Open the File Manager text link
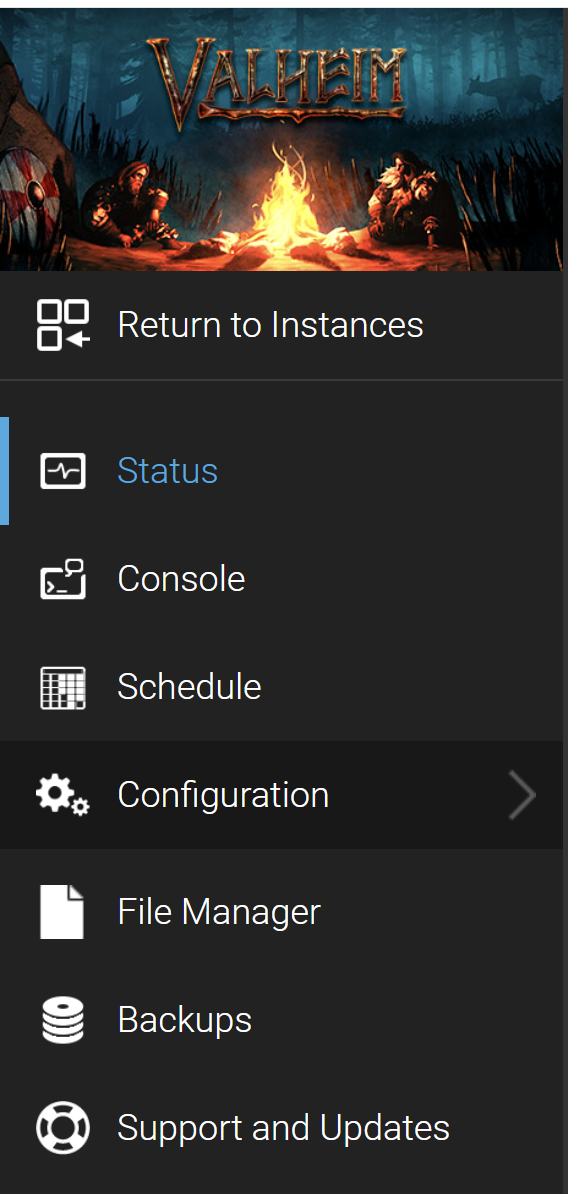 [x=219, y=911]
